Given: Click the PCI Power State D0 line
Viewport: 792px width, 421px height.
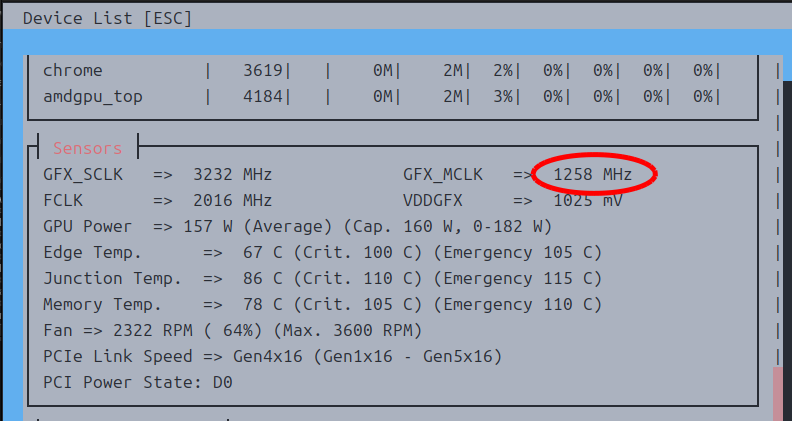Looking at the screenshot, I should pos(138,382).
